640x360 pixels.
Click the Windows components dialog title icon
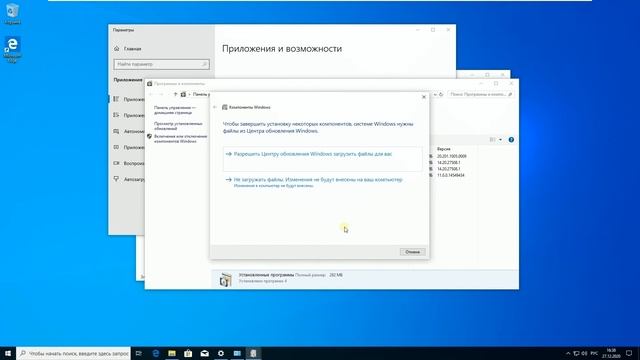[x=224, y=107]
